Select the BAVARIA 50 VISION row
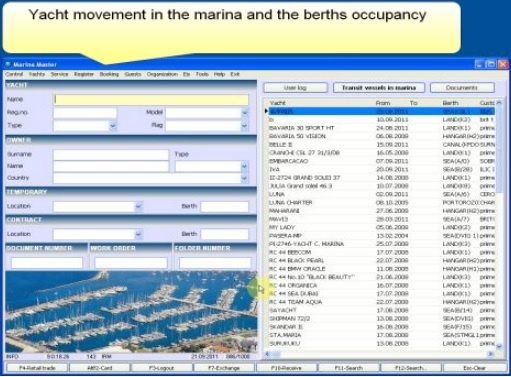The image size is (511, 377). (x=382, y=136)
